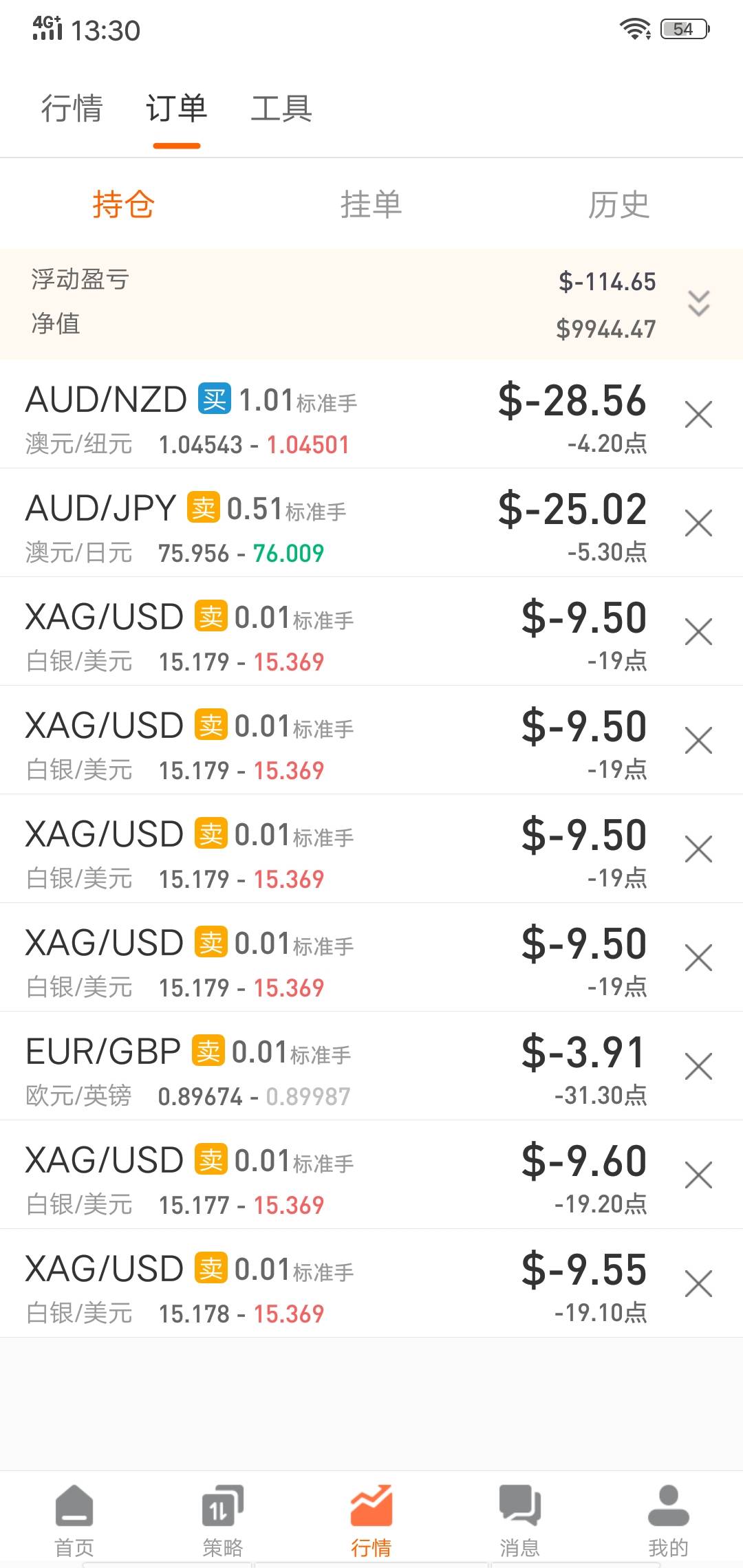This screenshot has width=743, height=1568.
Task: Open the 工具 tools tab
Action: pos(281,109)
